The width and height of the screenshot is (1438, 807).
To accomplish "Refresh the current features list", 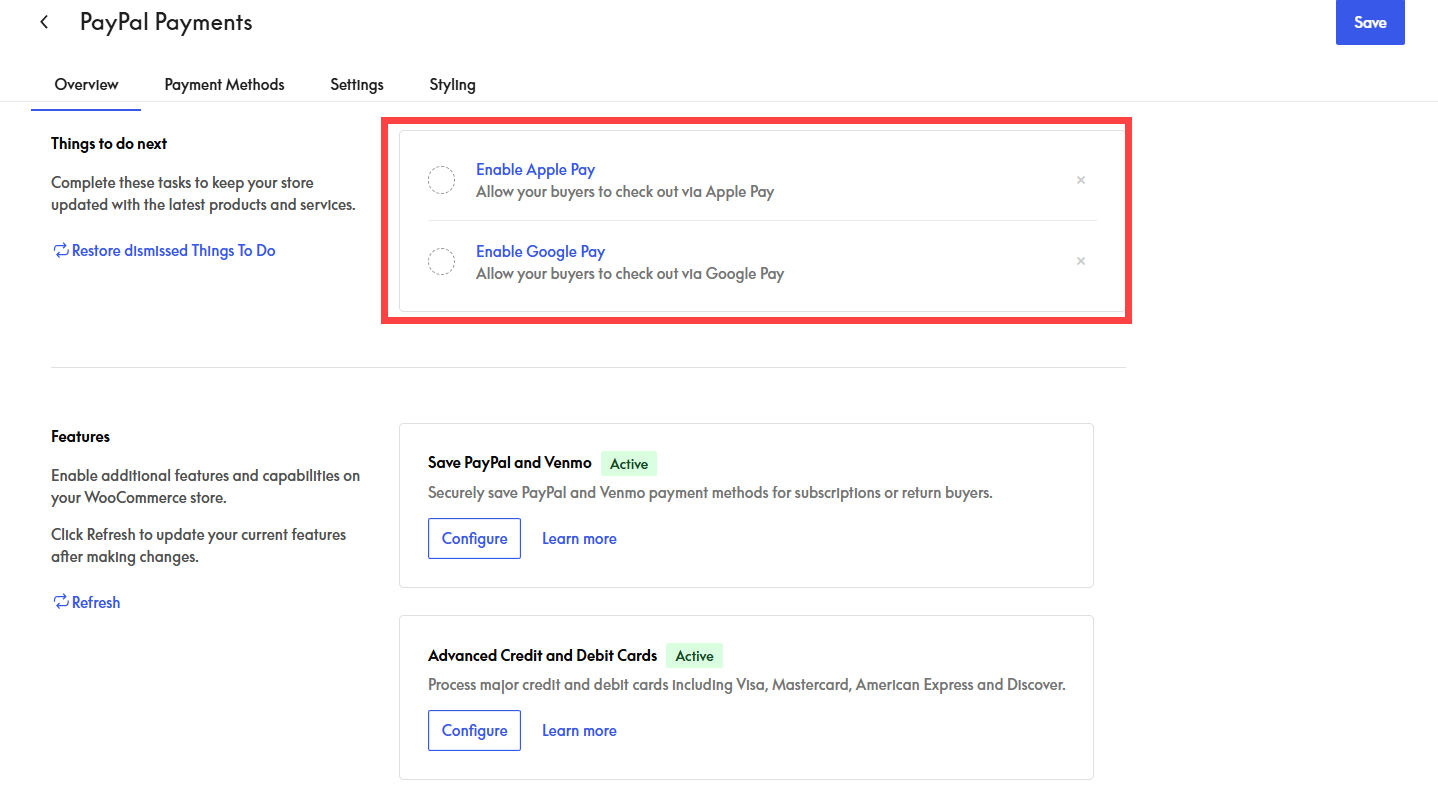I will coord(86,602).
